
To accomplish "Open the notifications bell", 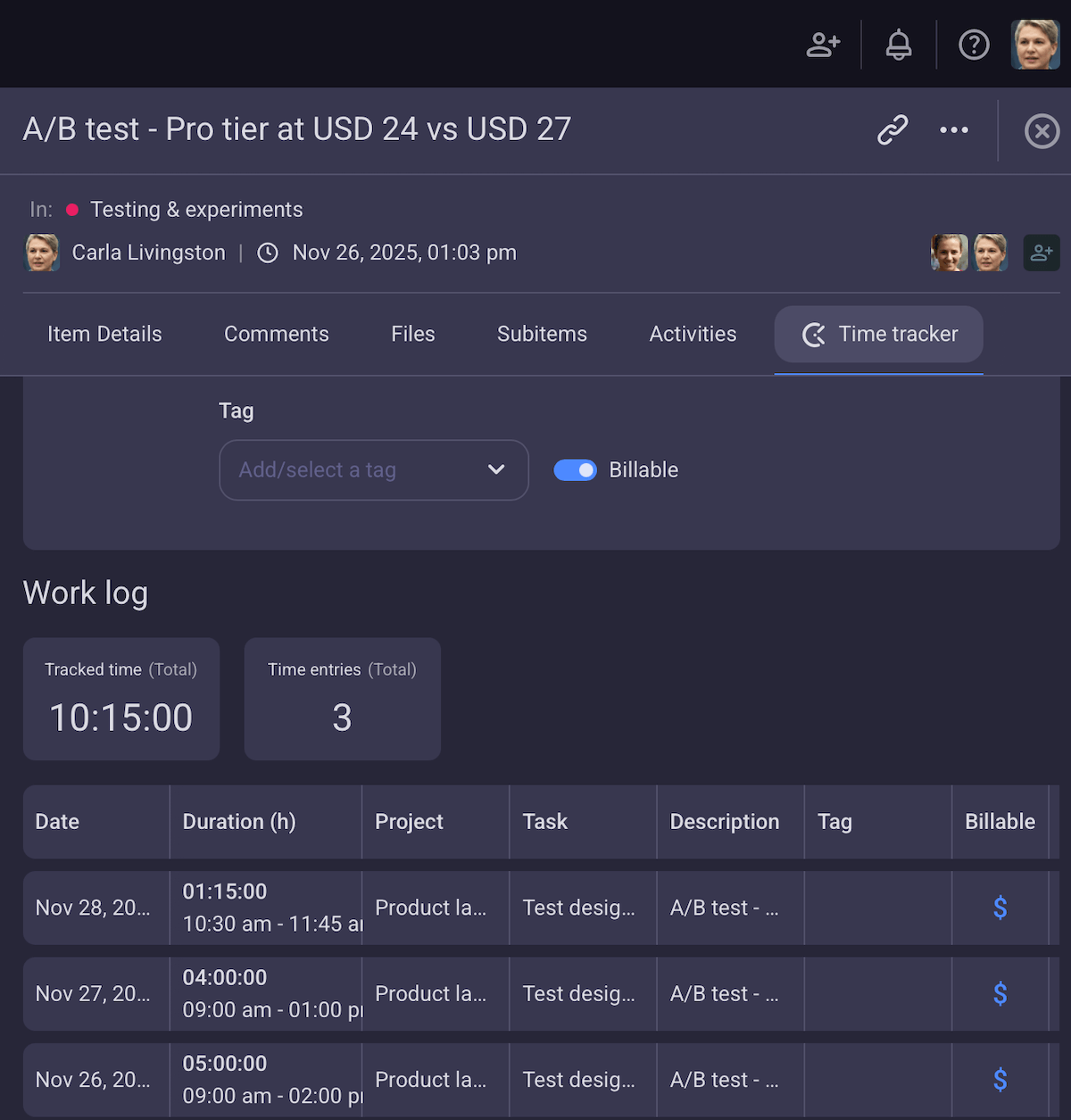I will click(898, 45).
